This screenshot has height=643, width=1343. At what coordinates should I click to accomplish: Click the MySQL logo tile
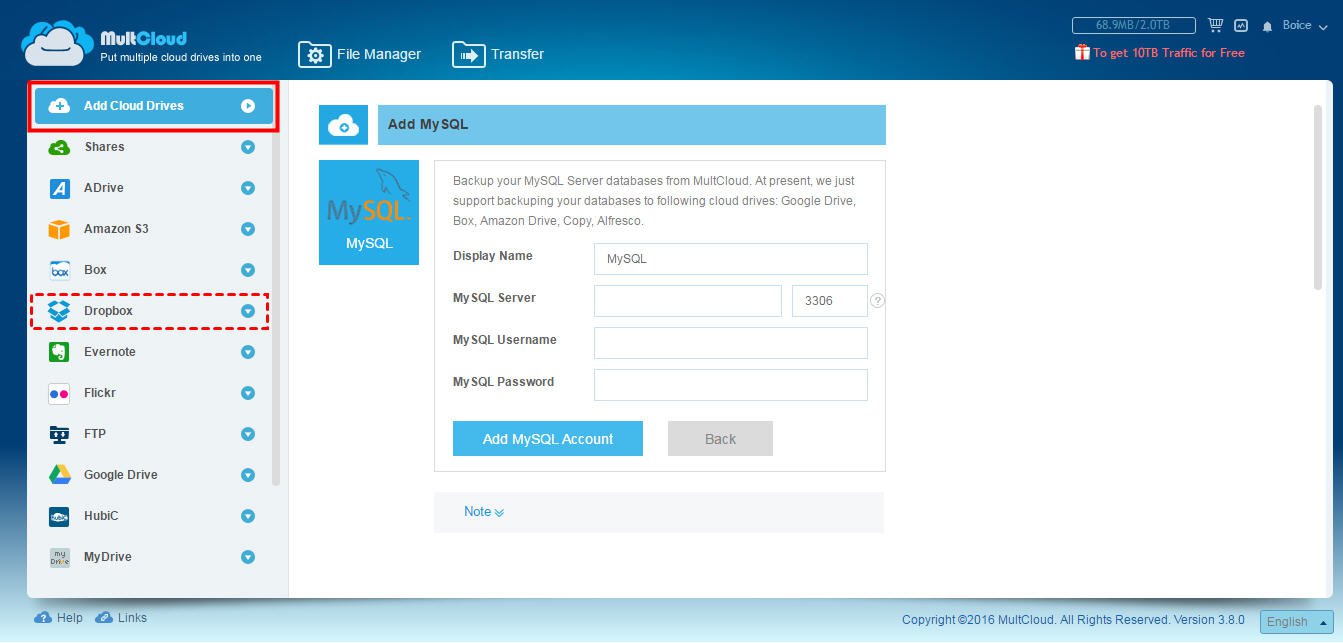pos(369,212)
